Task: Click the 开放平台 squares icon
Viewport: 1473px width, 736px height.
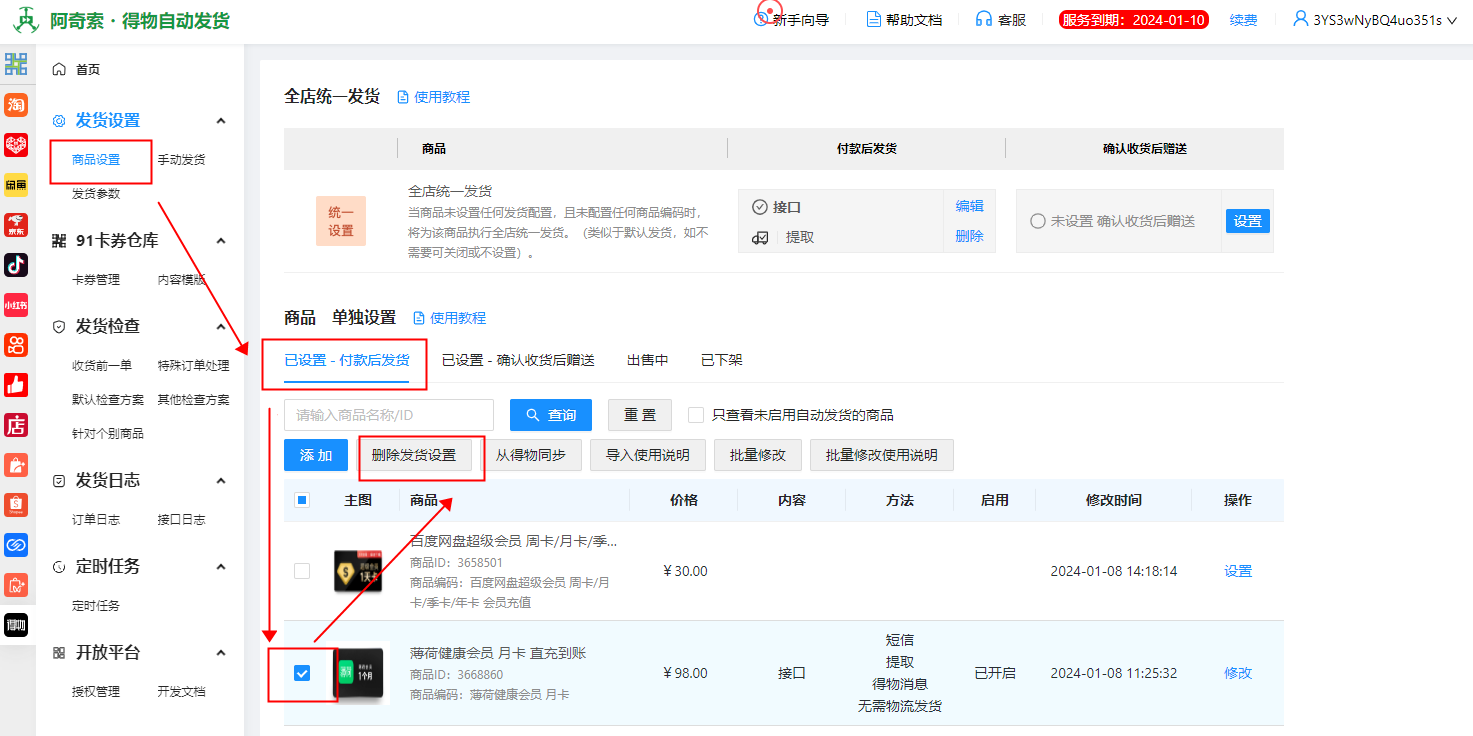Action: click(x=59, y=652)
